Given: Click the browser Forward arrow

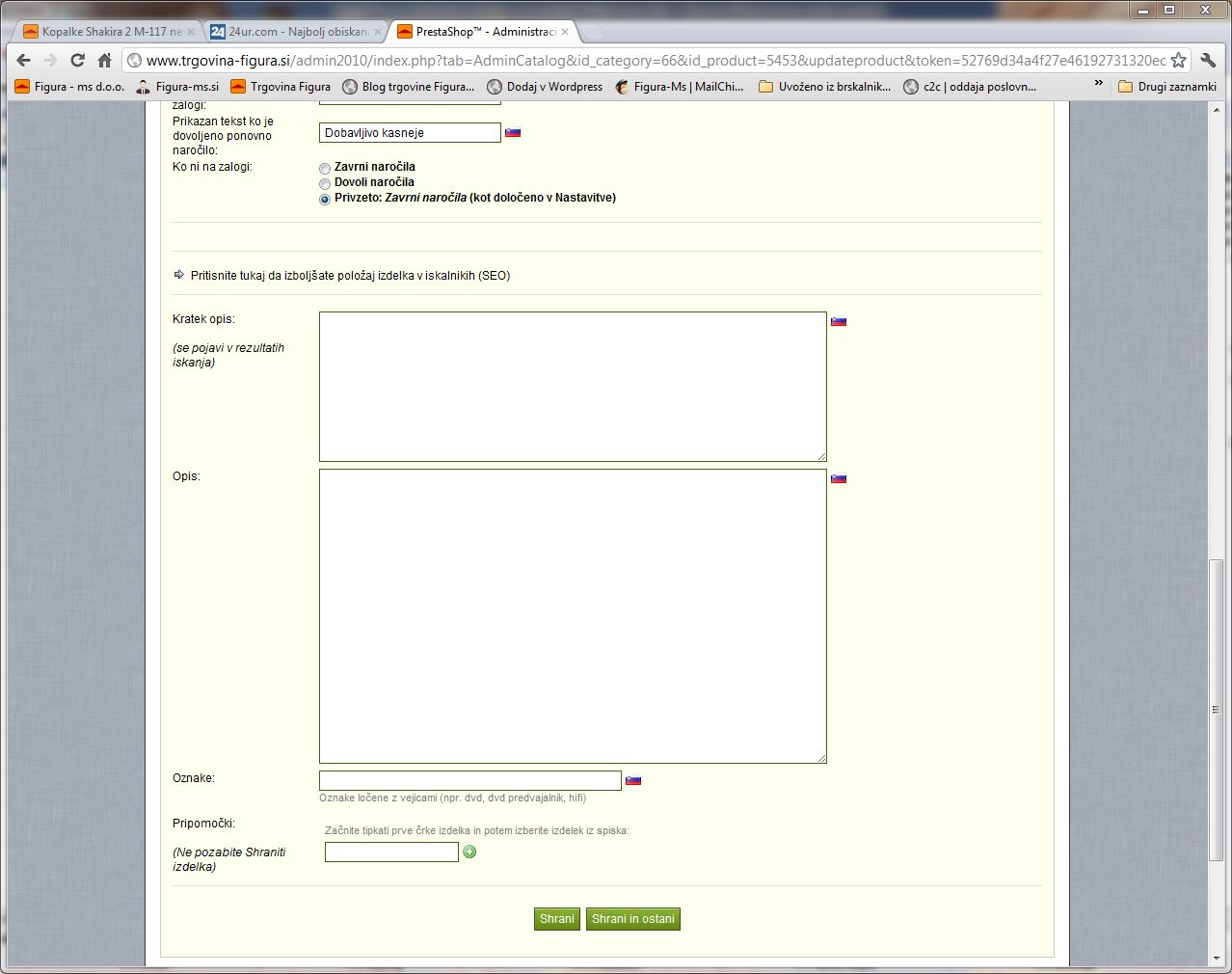Looking at the screenshot, I should [51, 60].
